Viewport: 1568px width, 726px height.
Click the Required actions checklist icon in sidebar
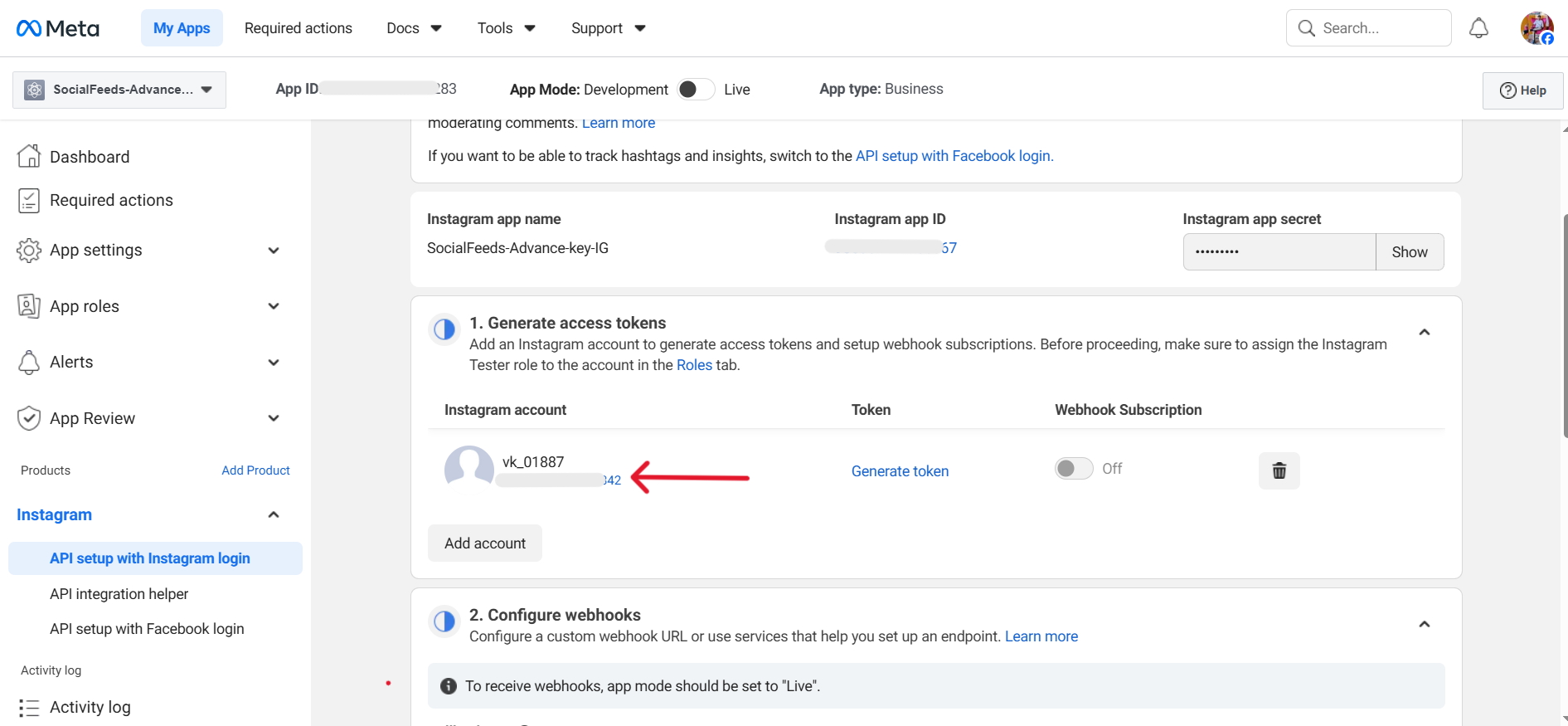[29, 200]
